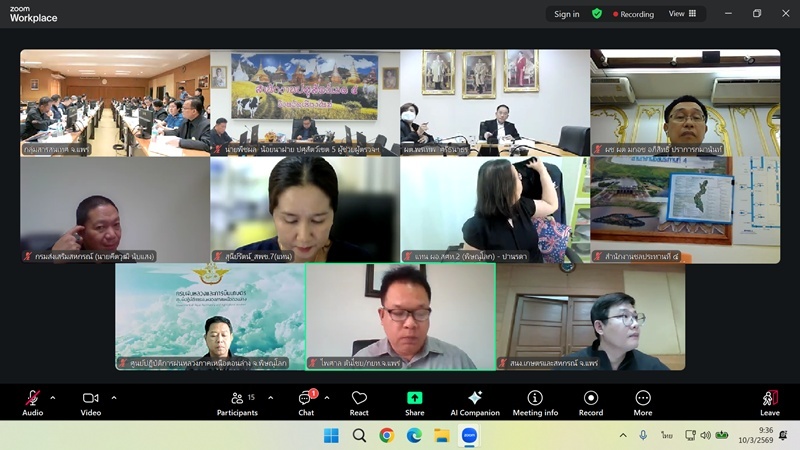Viewport: 800px width, 450px height.
Task: Click the green encryption shield icon
Action: tap(597, 14)
